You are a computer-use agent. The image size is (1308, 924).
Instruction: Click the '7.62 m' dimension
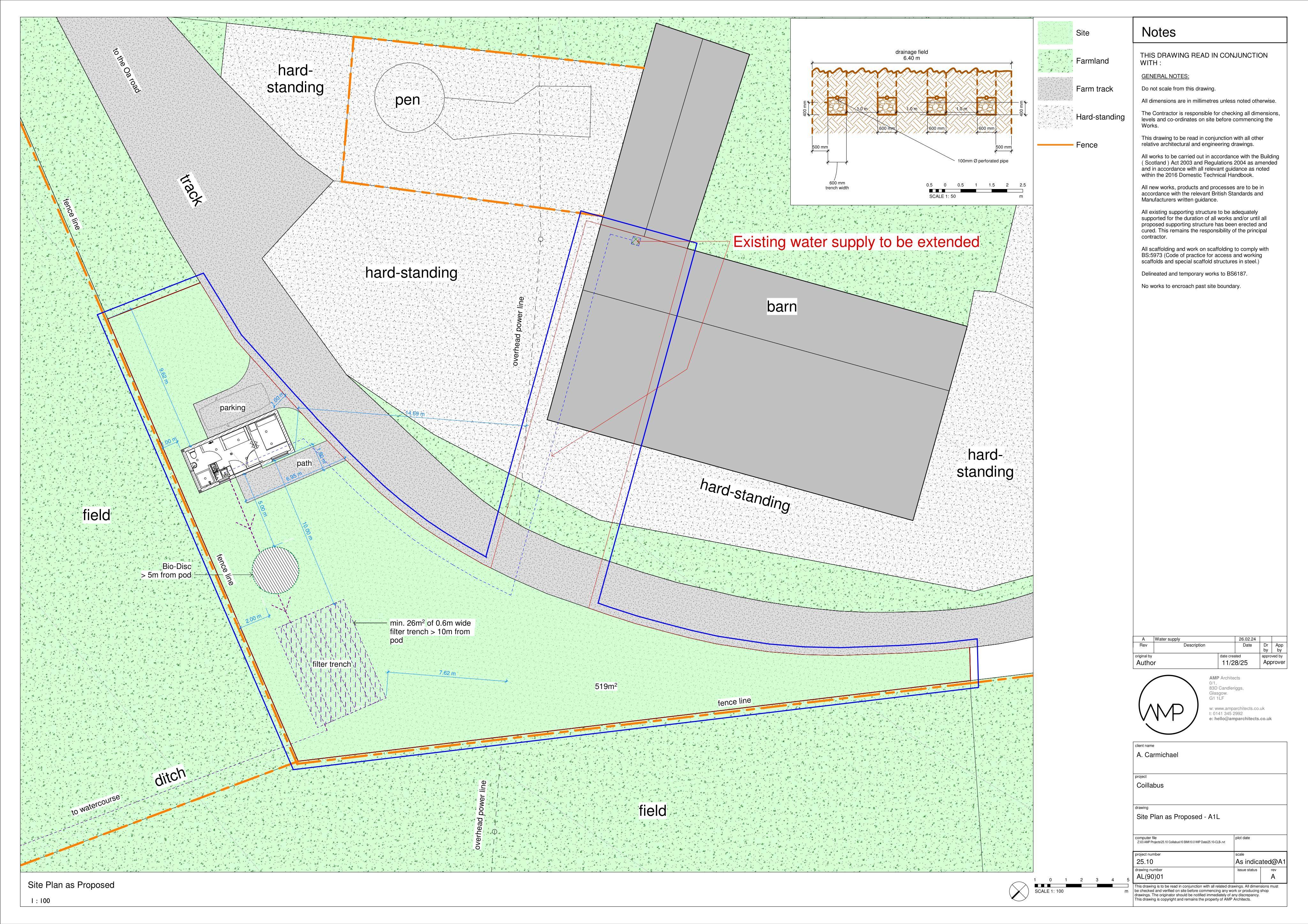tap(447, 673)
